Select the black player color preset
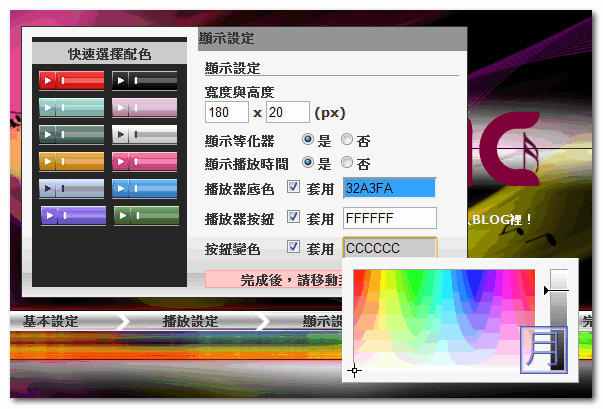603x409 pixels. tap(145, 80)
